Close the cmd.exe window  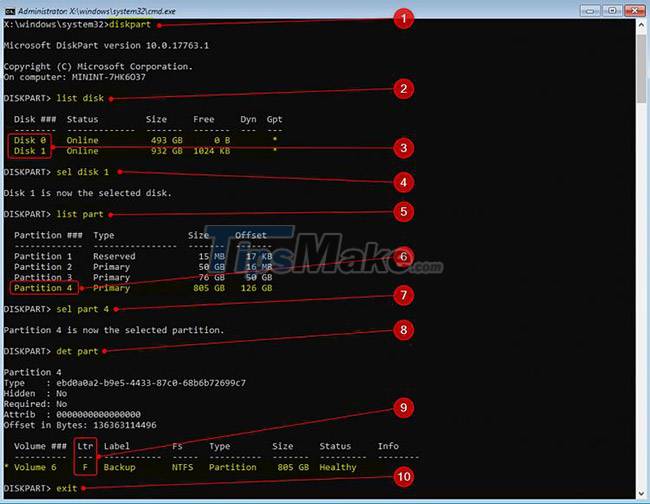click(634, 11)
